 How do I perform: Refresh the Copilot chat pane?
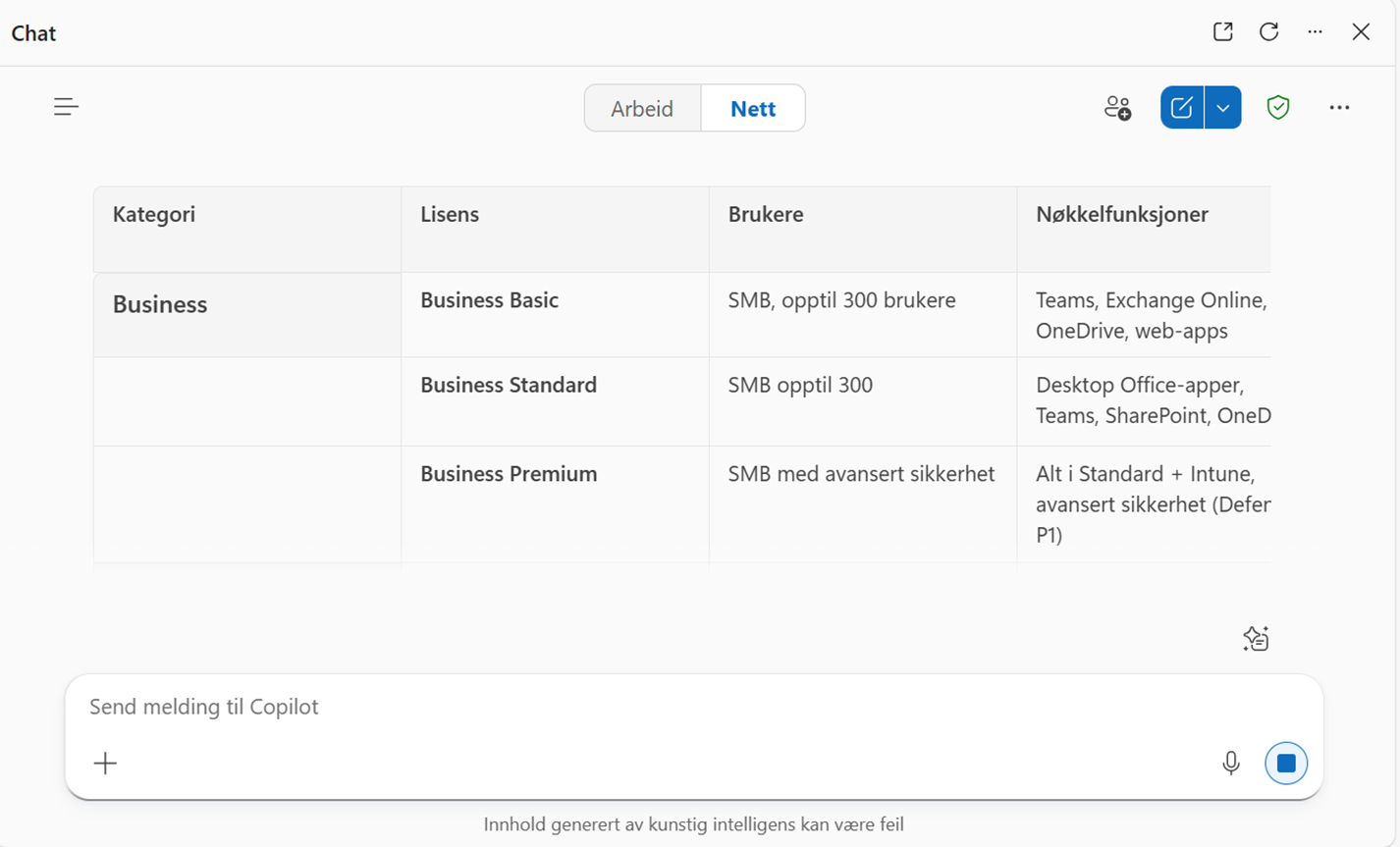[1268, 32]
